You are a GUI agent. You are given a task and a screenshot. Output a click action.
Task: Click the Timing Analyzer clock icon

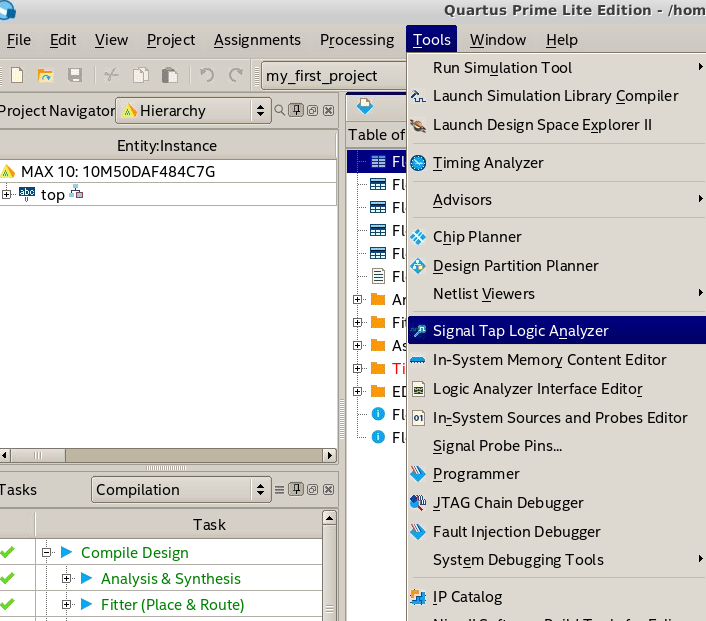(418, 163)
